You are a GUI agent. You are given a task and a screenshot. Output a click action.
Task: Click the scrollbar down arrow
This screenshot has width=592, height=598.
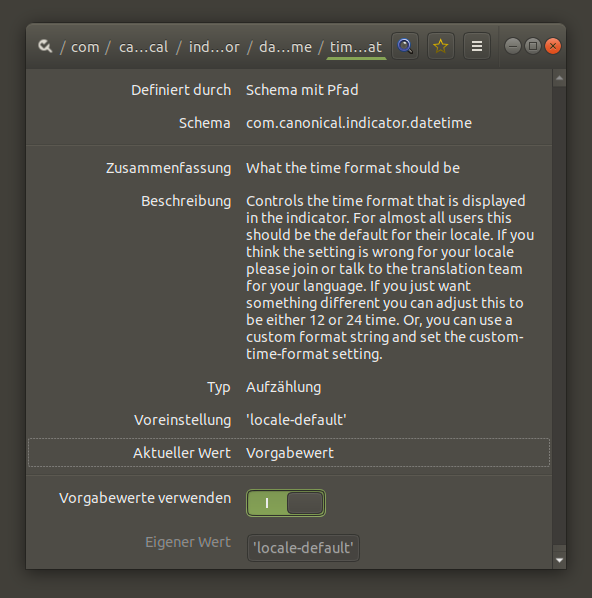coord(559,560)
